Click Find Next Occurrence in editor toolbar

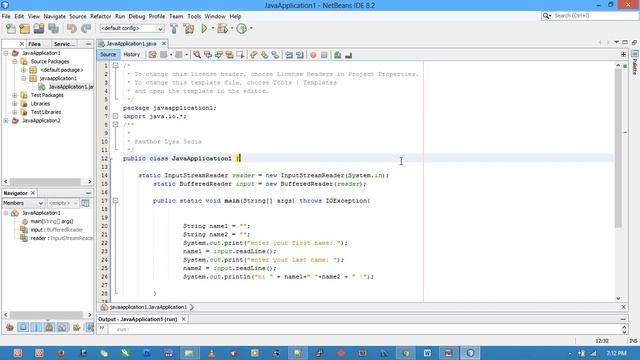(219, 55)
